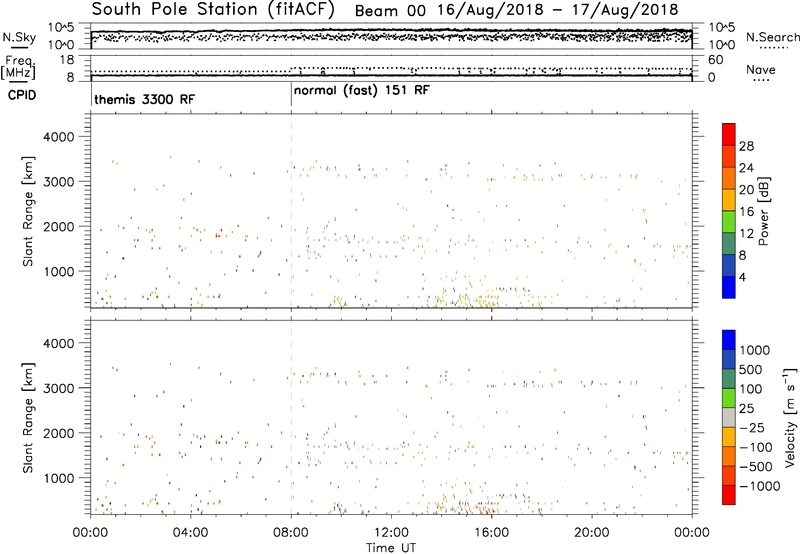Click the 'Time UT' axis label
This screenshot has height=554, width=800.
point(391,548)
